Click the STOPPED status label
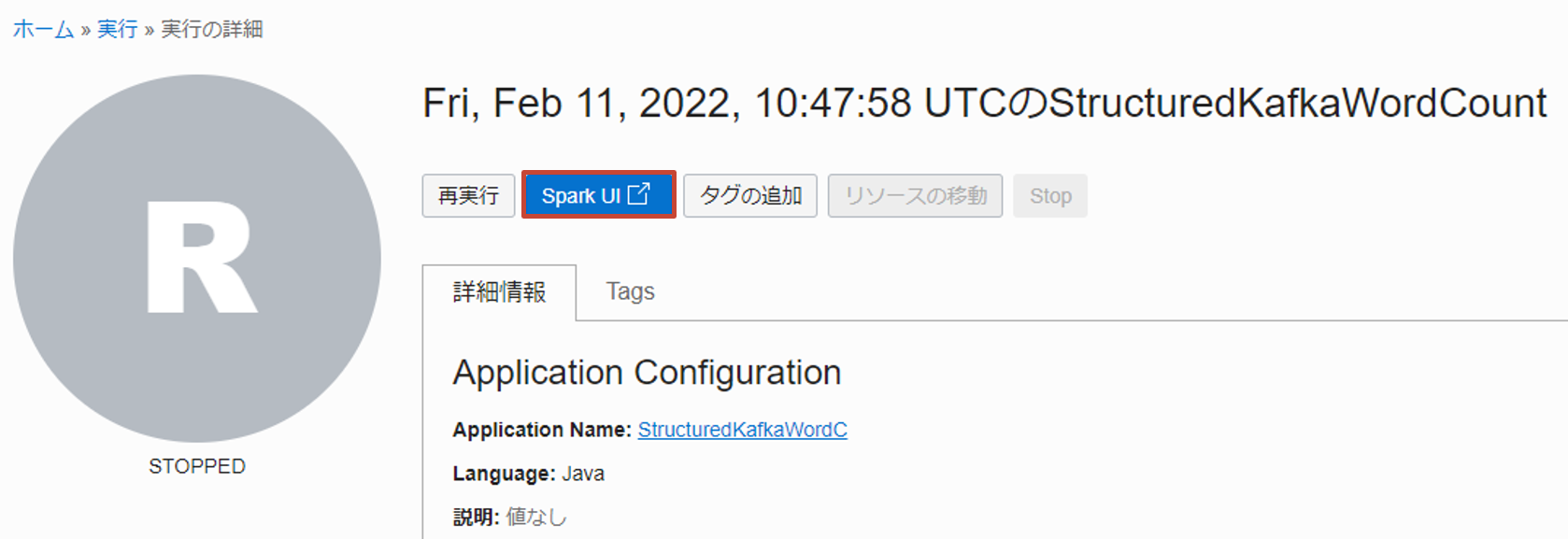The image size is (1568, 539). pyautogui.click(x=197, y=466)
